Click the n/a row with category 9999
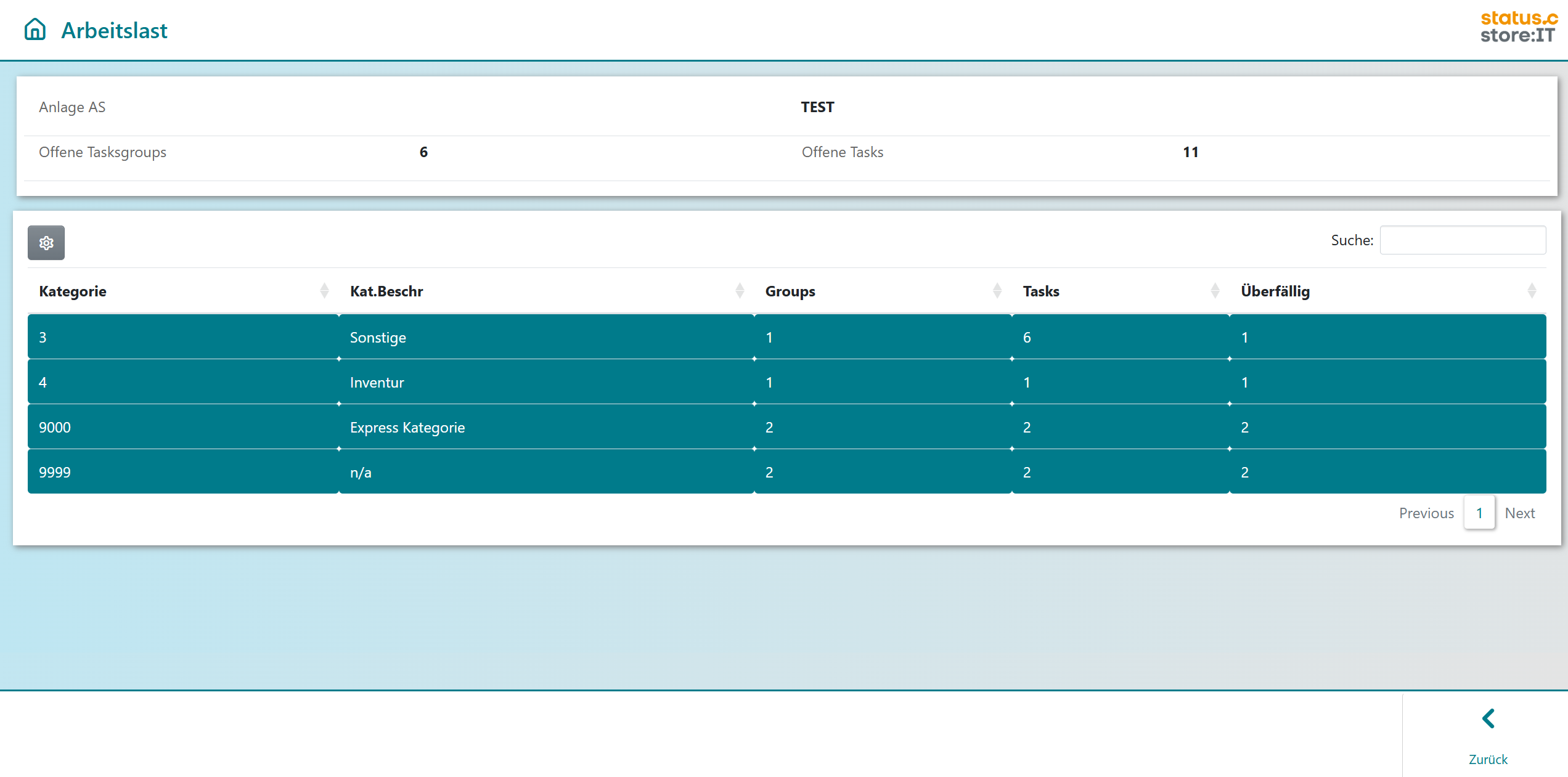The height and width of the screenshot is (777, 1568). click(361, 473)
